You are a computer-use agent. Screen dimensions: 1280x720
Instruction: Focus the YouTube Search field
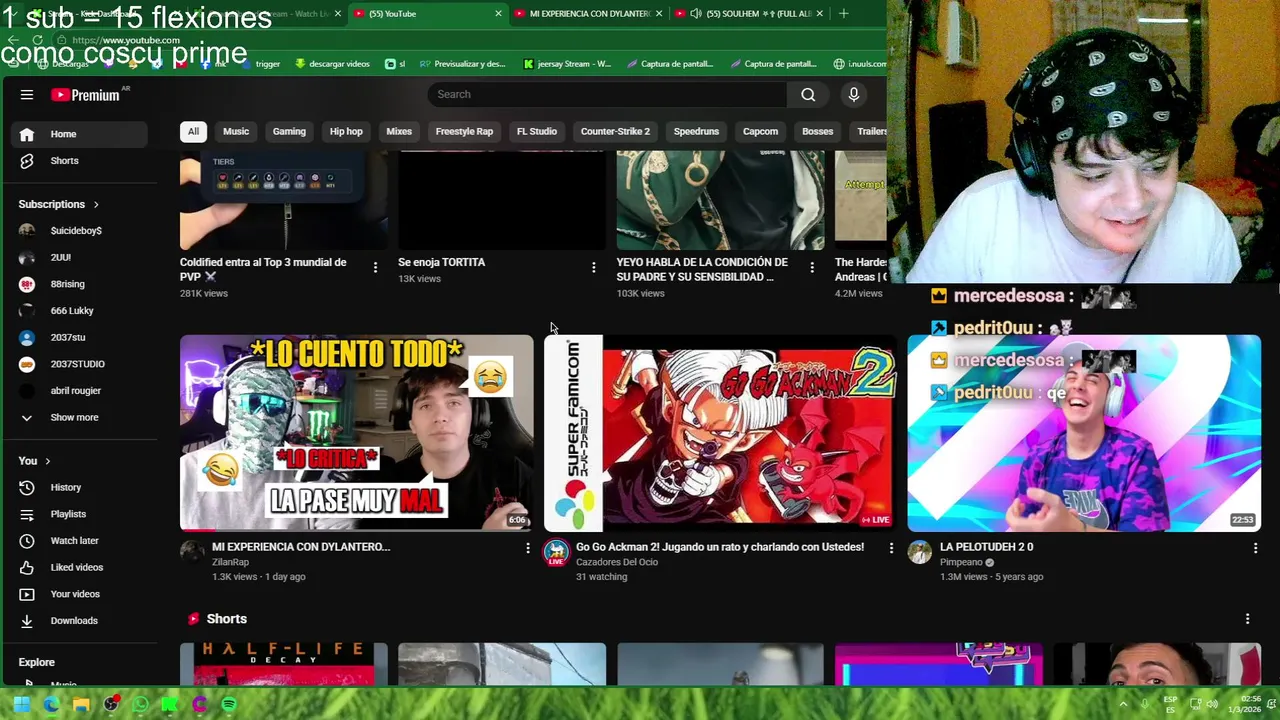[607, 94]
